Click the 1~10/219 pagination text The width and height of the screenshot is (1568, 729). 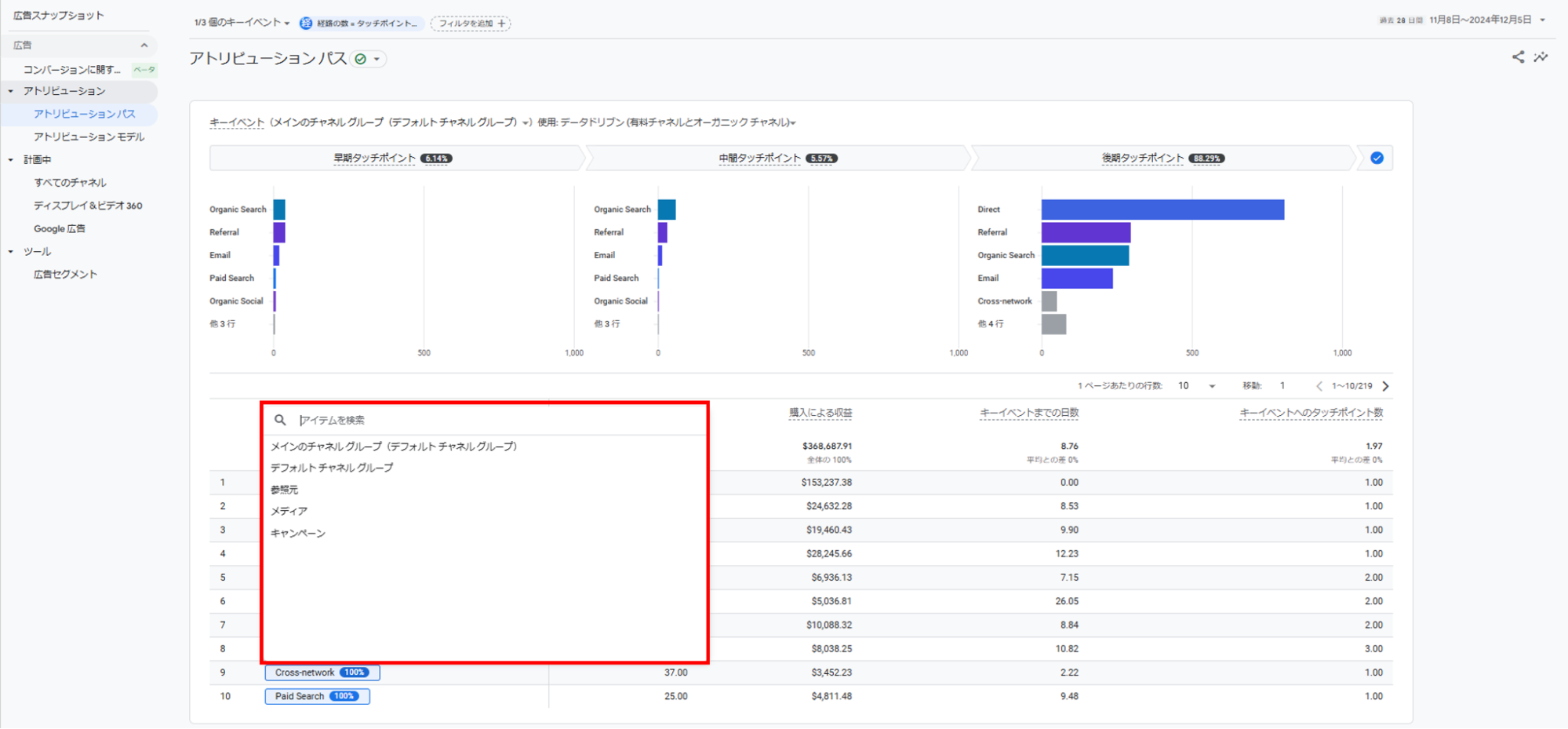point(1352,386)
